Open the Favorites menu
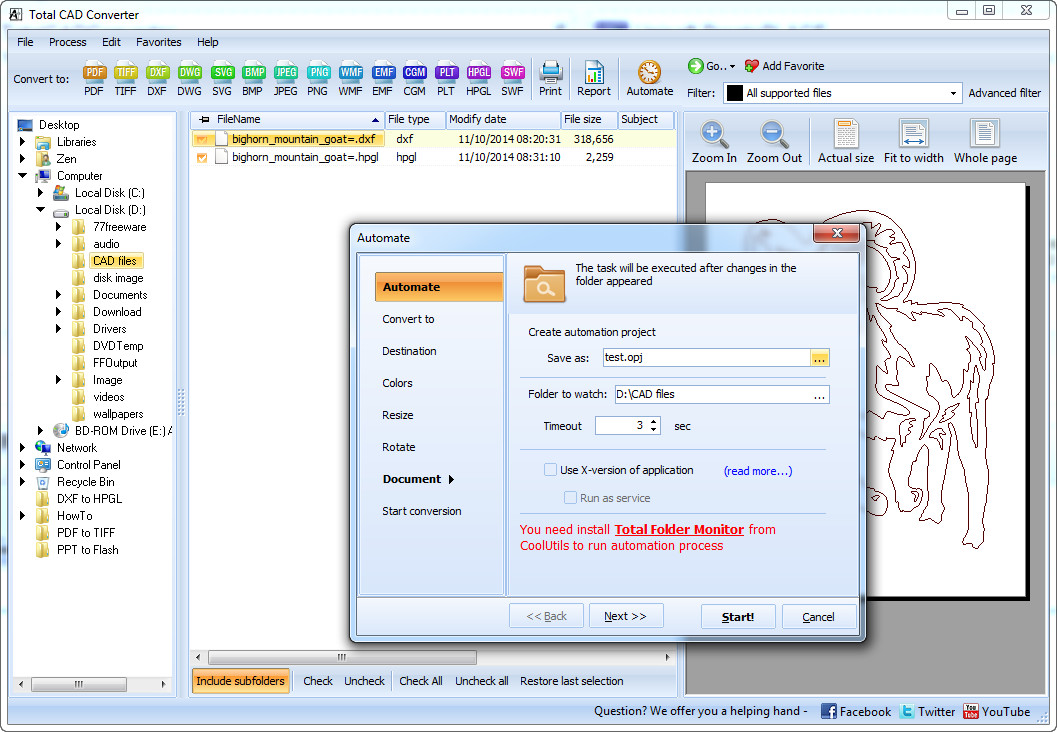 point(158,42)
